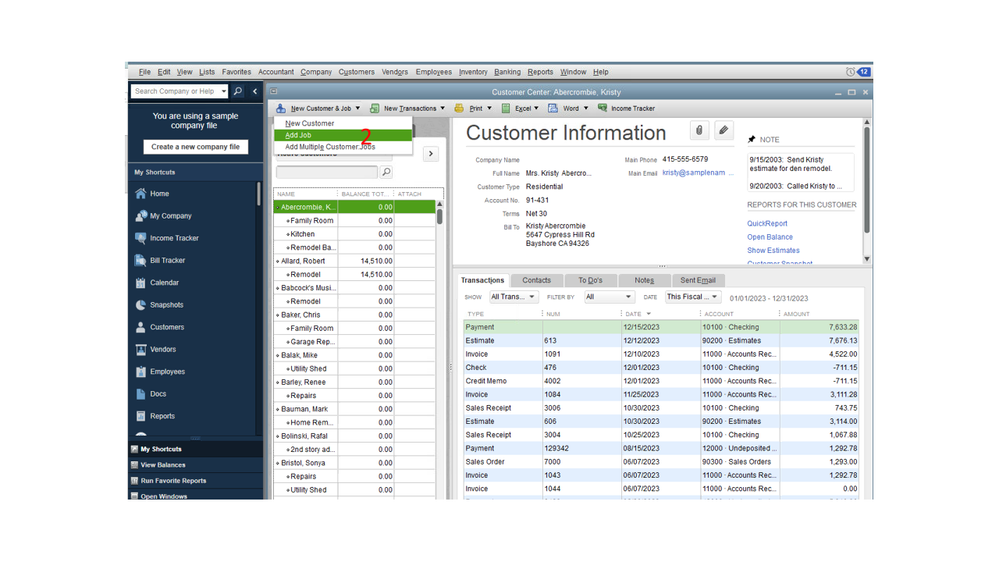This screenshot has height=562, width=999.
Task: Open the Banking menu
Action: click(507, 72)
